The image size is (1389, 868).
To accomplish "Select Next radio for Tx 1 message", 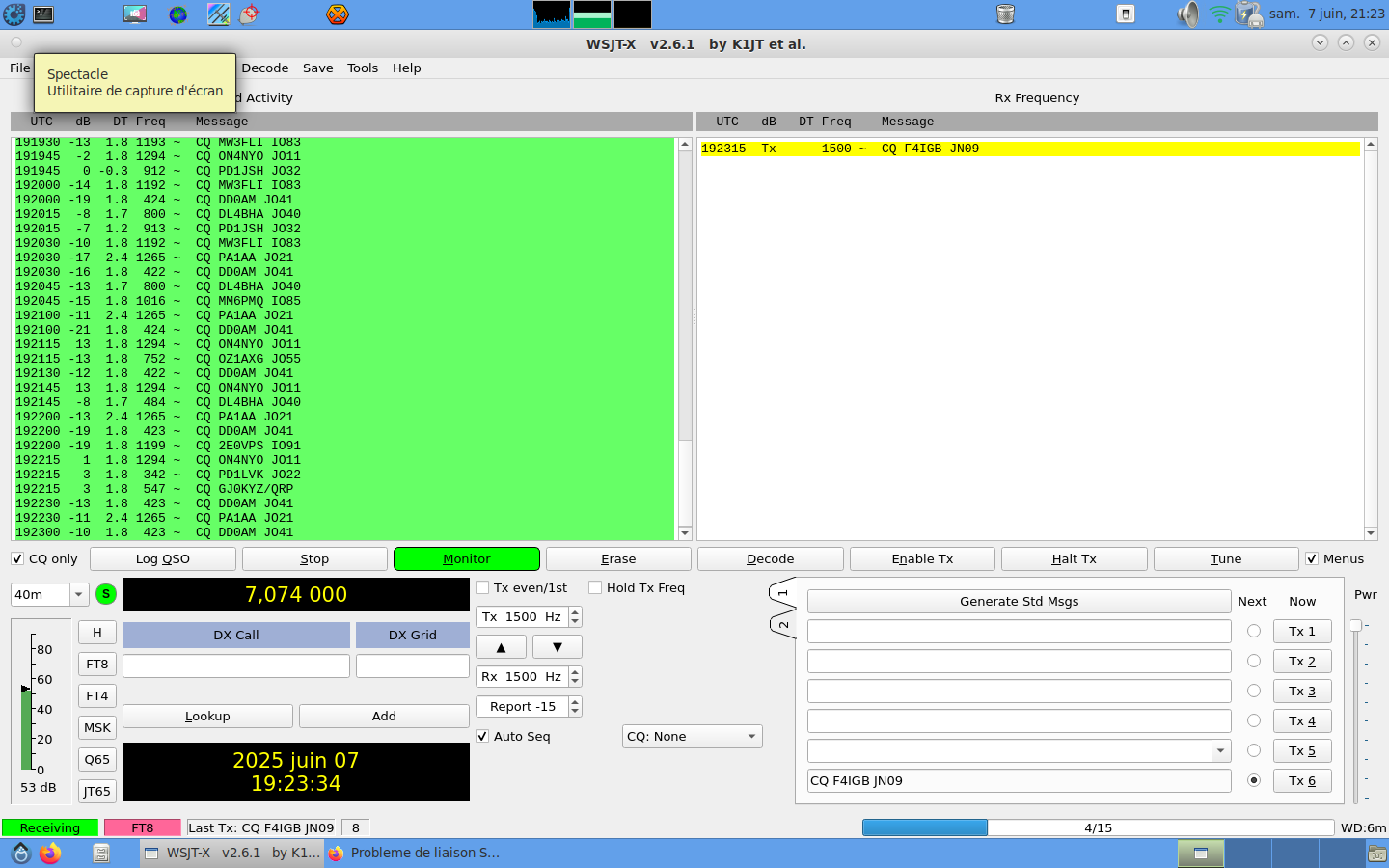I will pos(1254,631).
